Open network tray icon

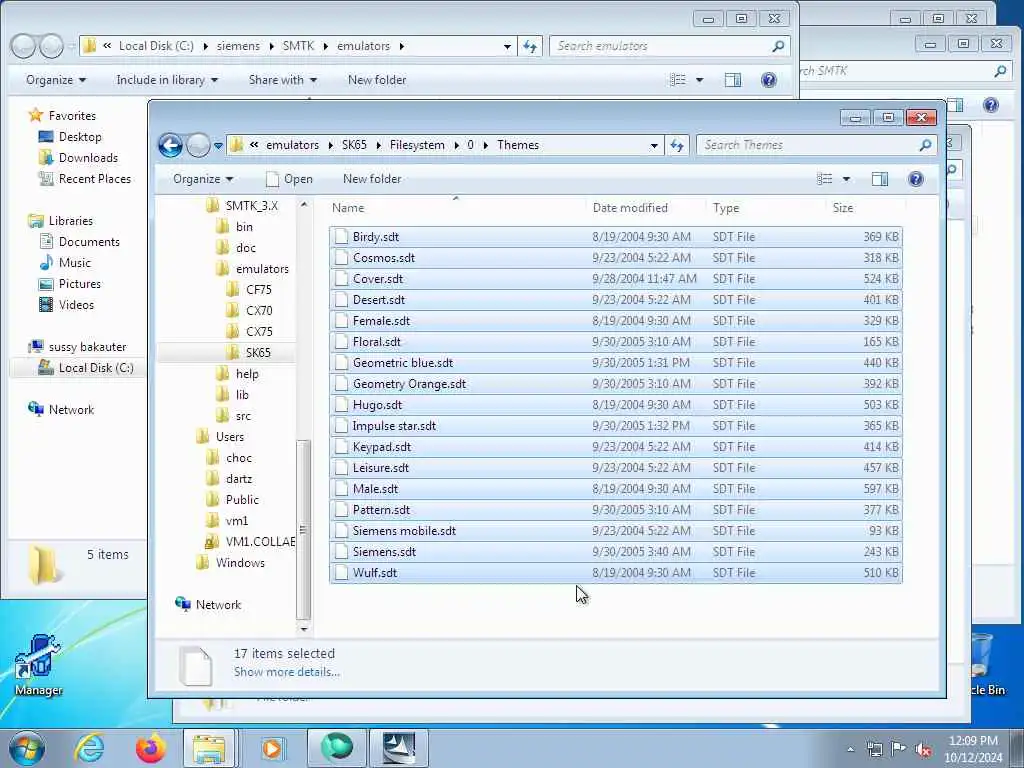click(874, 749)
